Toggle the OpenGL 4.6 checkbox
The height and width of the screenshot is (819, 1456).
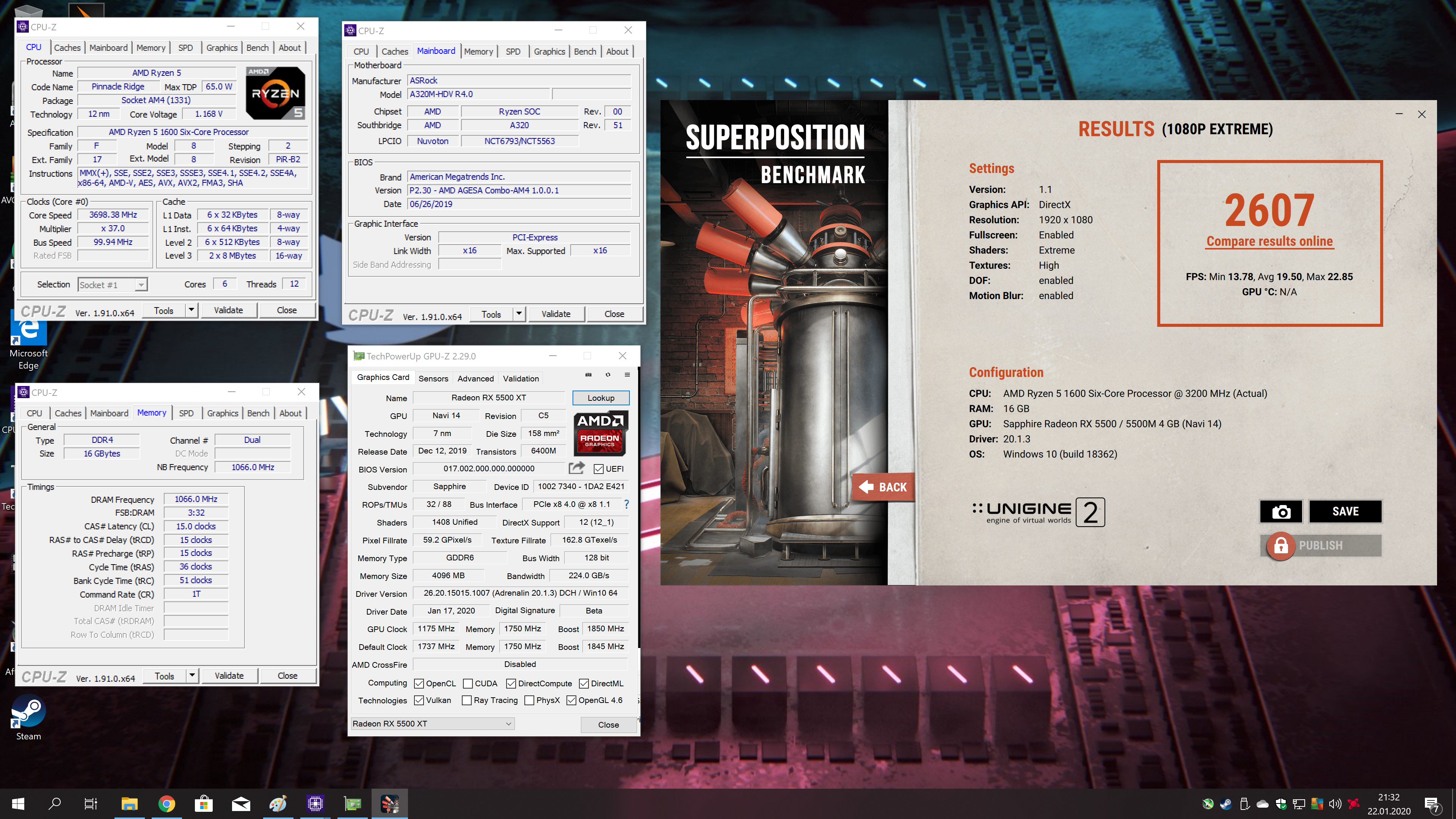(571, 700)
